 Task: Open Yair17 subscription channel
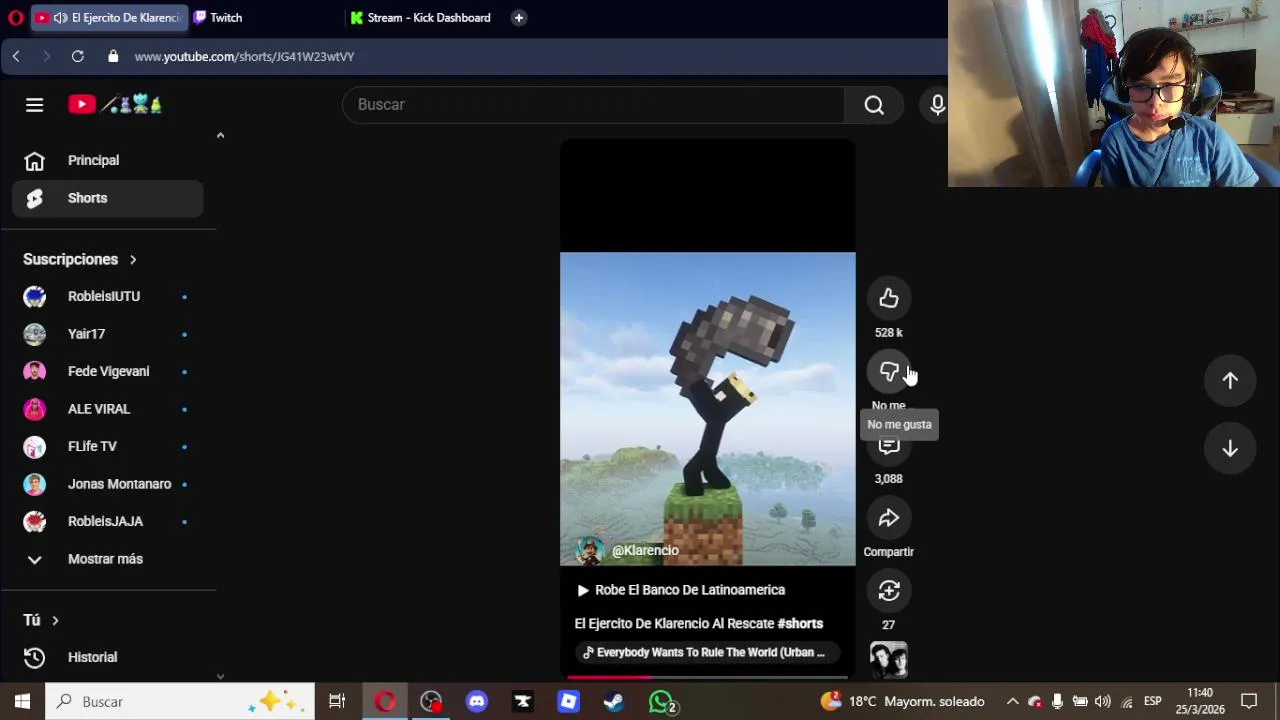(x=108, y=334)
